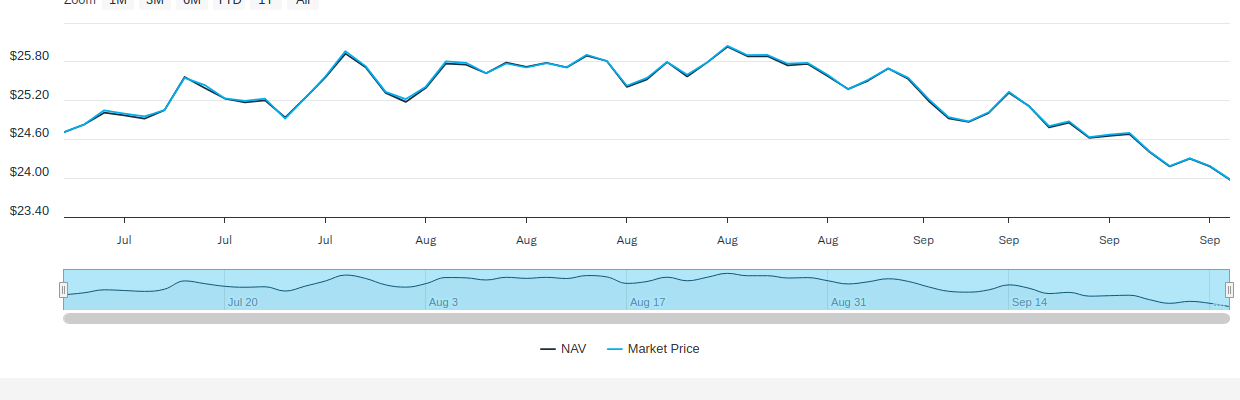Click the final lowest point of the price line
Viewport: 1240px width, 400px height.
(x=1229, y=179)
